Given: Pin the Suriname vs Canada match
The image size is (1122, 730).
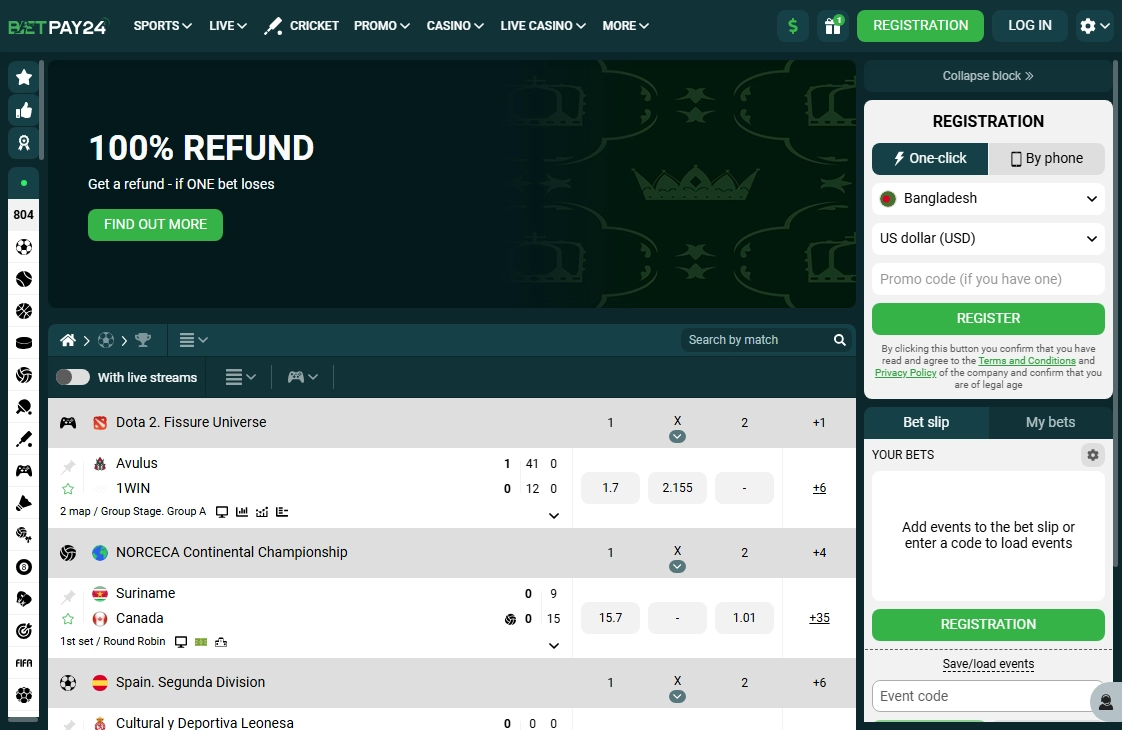Looking at the screenshot, I should point(68,596).
